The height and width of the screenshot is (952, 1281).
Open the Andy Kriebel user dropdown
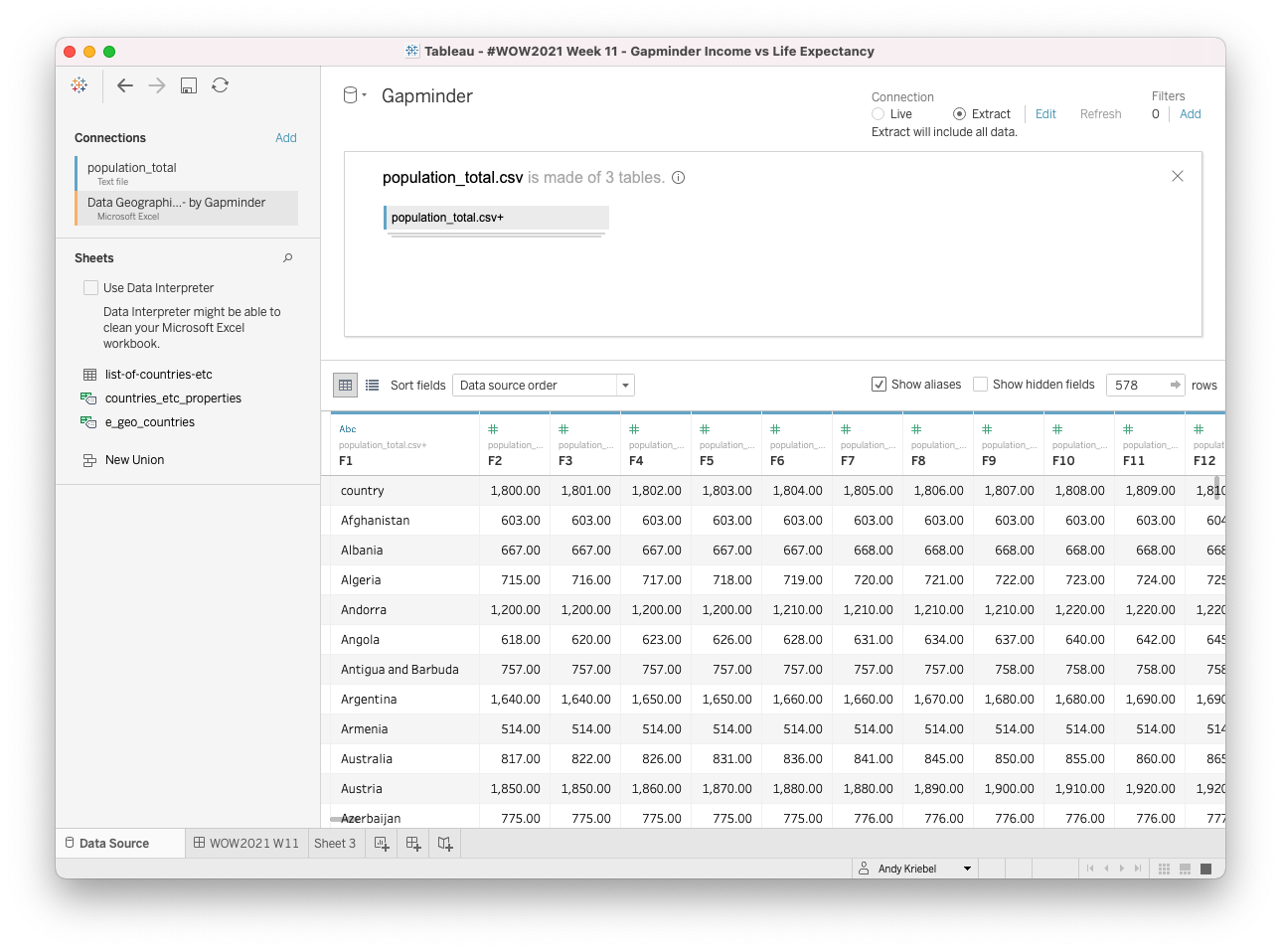click(x=915, y=869)
